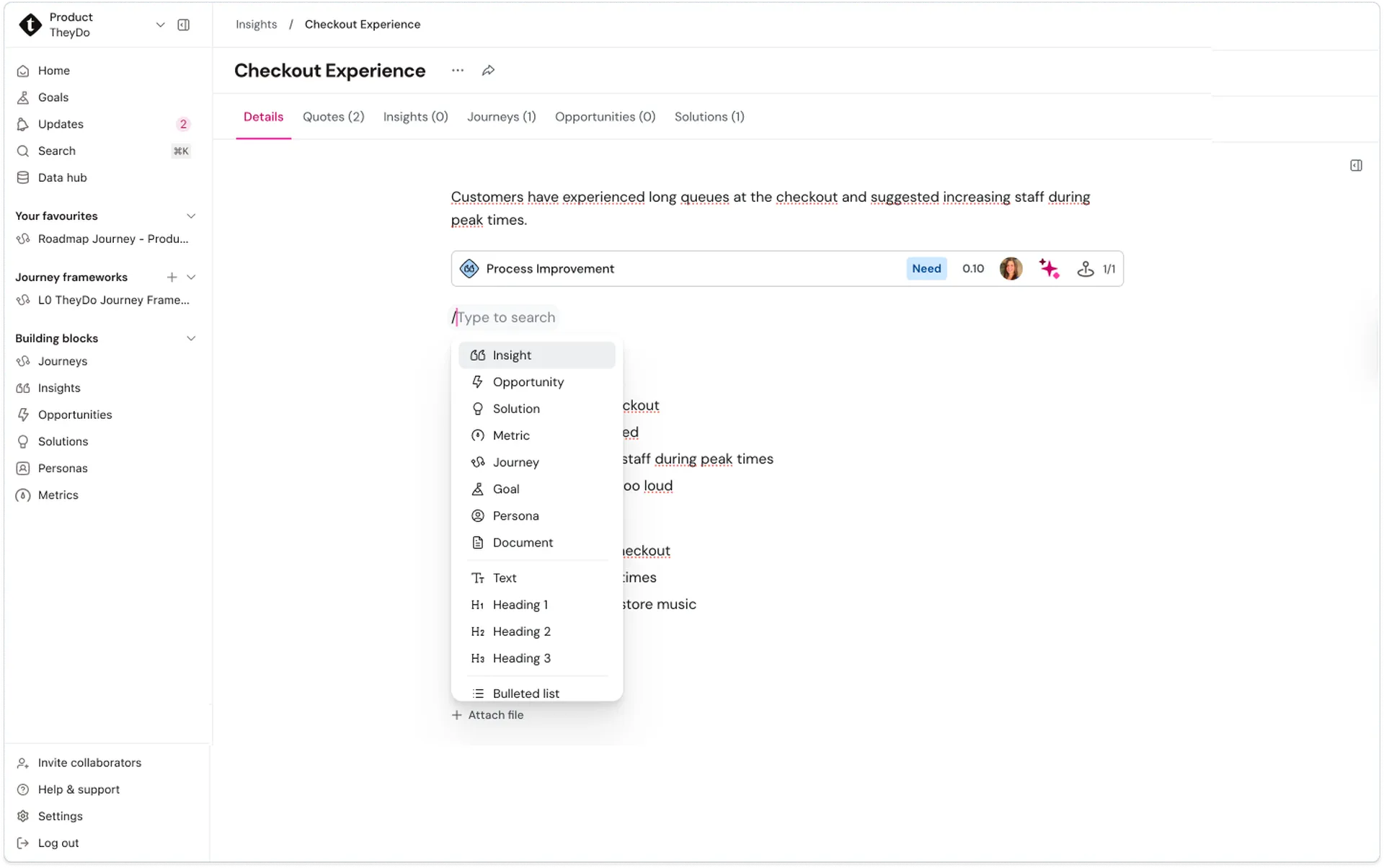Collapse the Building blocks section
The height and width of the screenshot is (868, 1384).
tap(191, 339)
